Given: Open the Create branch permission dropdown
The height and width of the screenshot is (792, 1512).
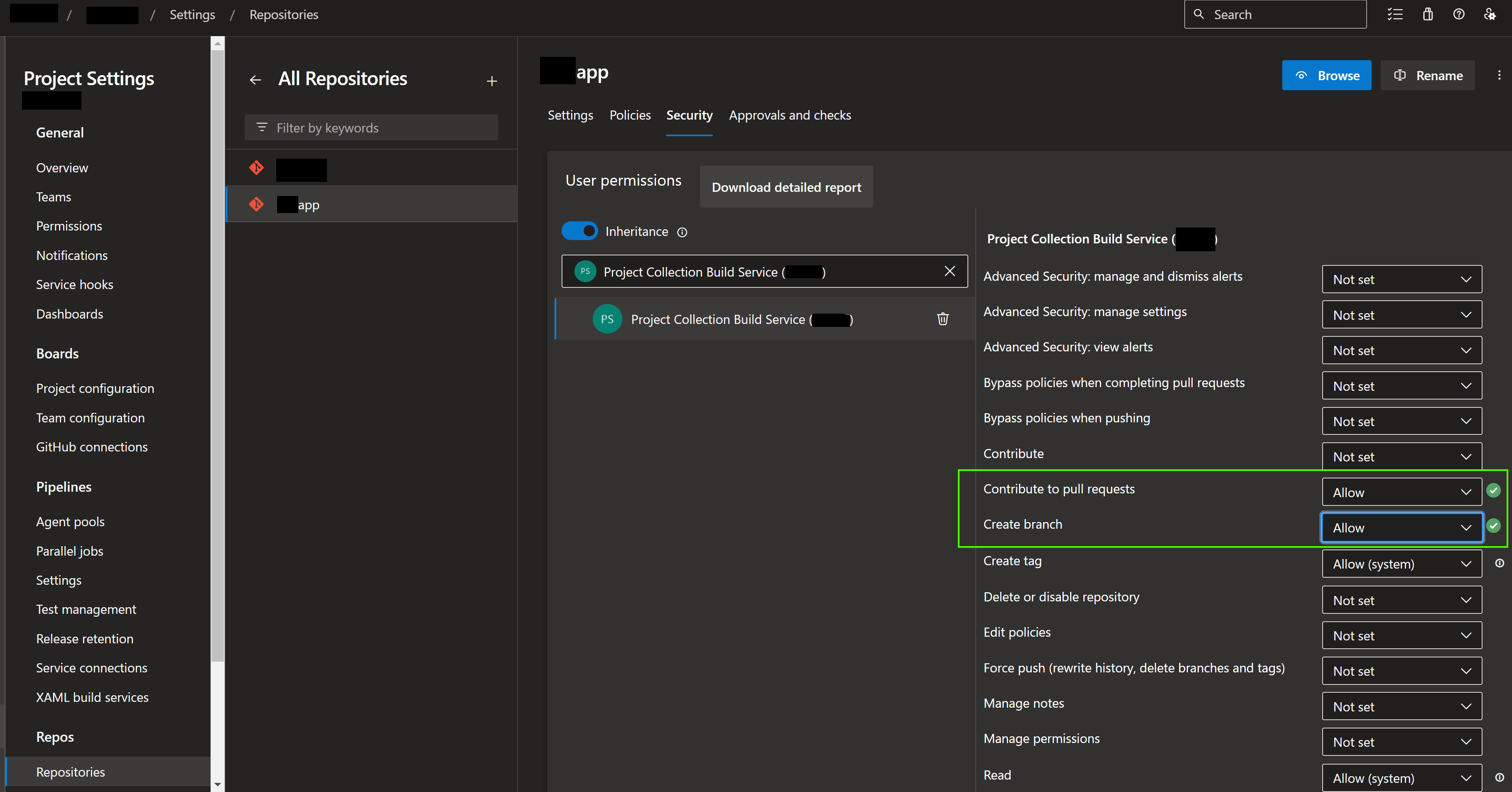Looking at the screenshot, I should [1402, 527].
